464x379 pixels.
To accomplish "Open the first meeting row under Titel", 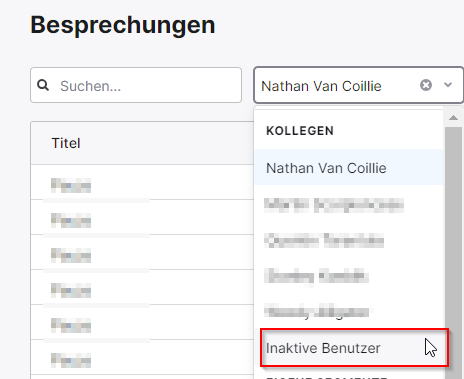I will [x=142, y=182].
